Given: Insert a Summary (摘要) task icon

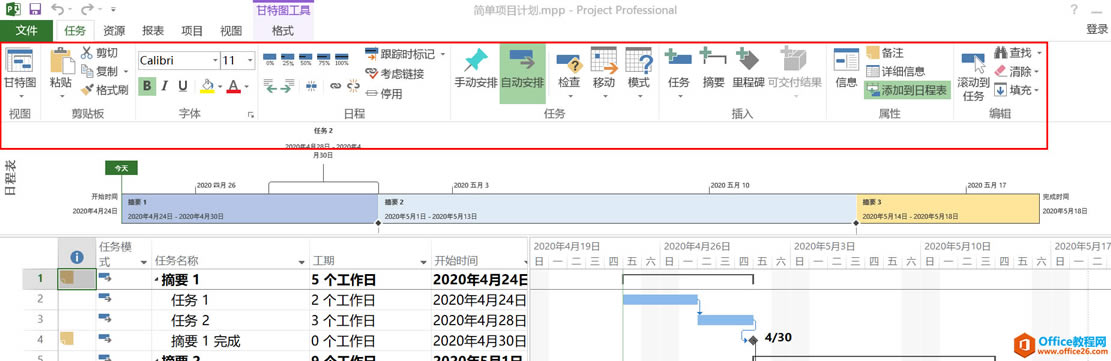Looking at the screenshot, I should (713, 68).
